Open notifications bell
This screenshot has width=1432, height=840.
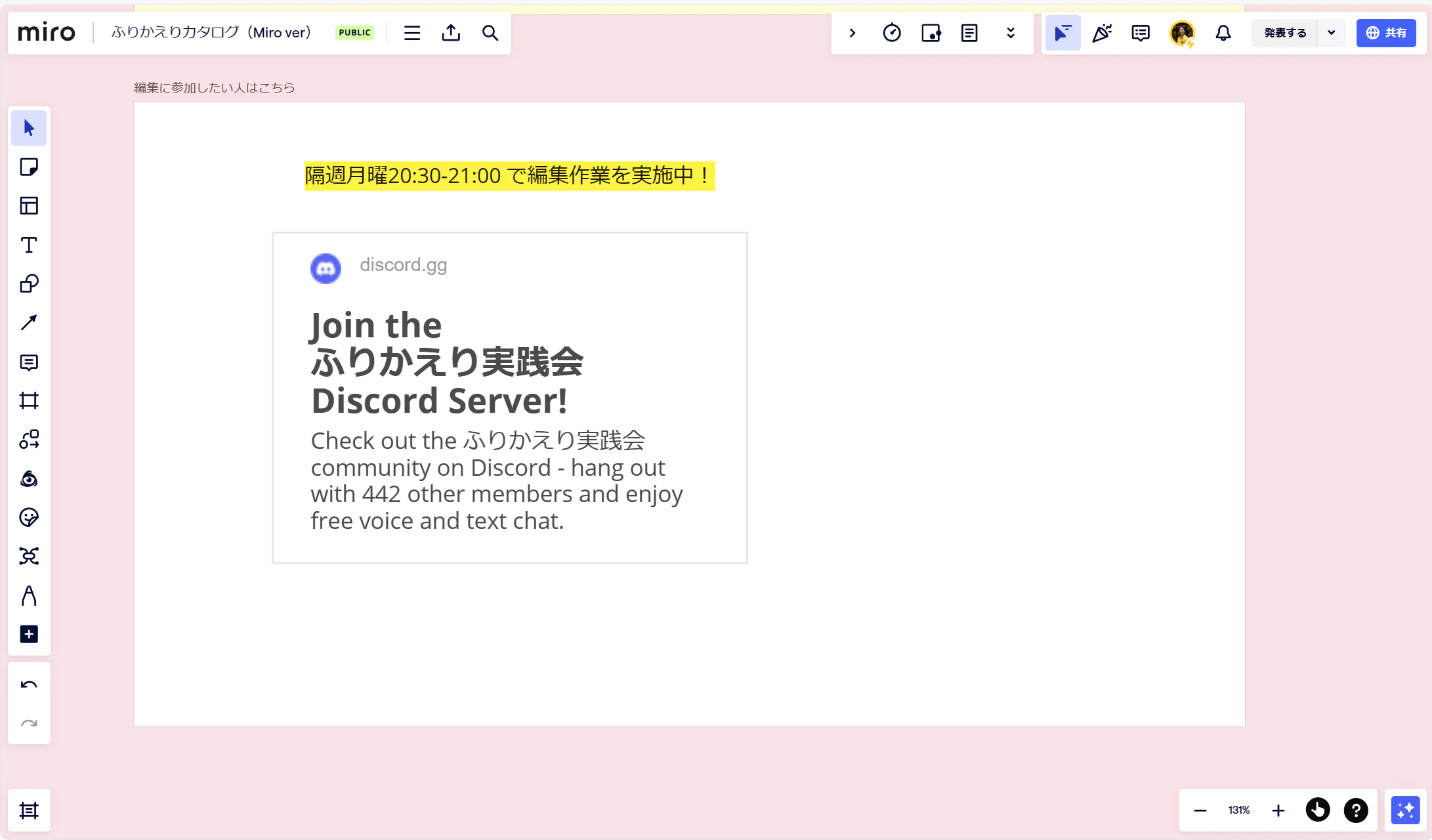click(x=1223, y=33)
